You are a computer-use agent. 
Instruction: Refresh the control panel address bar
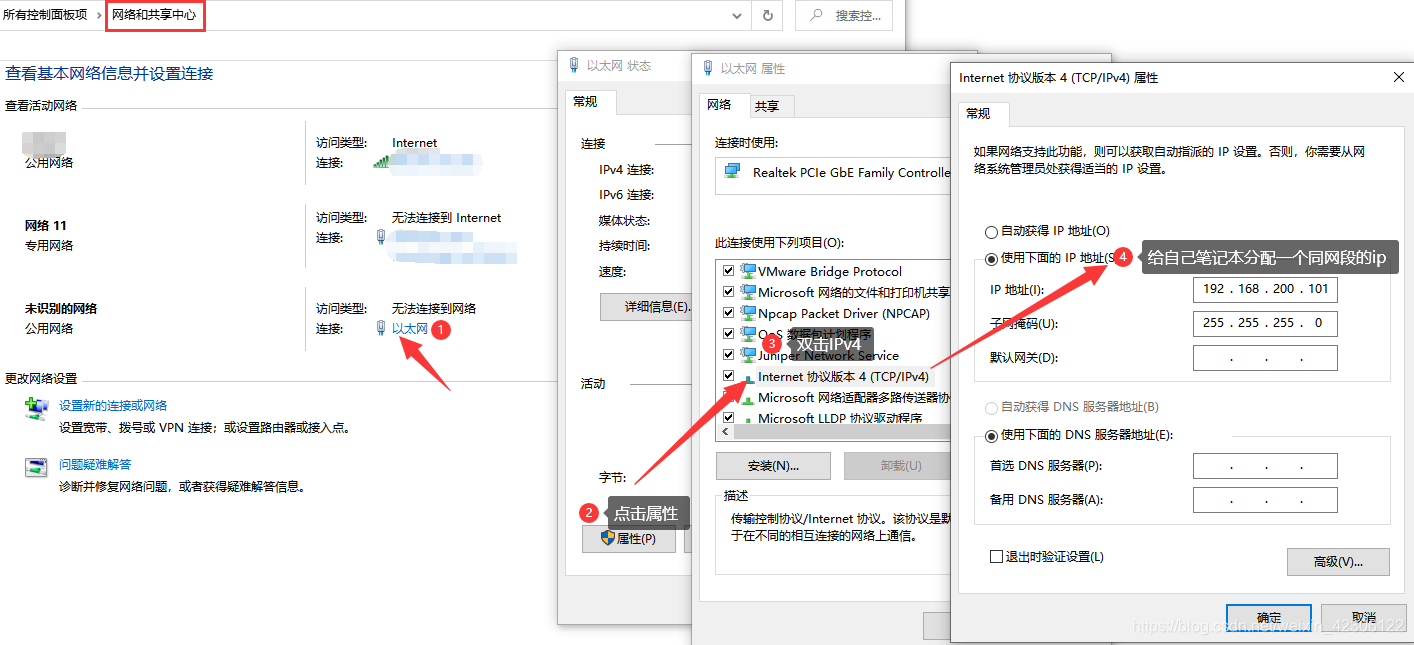coord(767,15)
